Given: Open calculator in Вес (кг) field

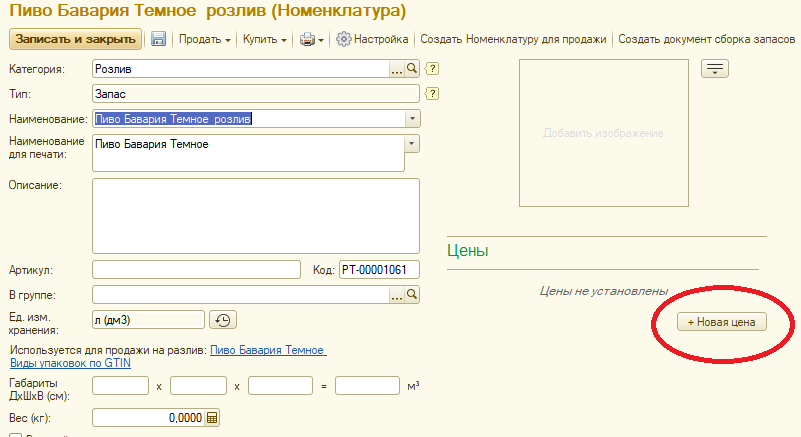Looking at the screenshot, I should 212,418.
